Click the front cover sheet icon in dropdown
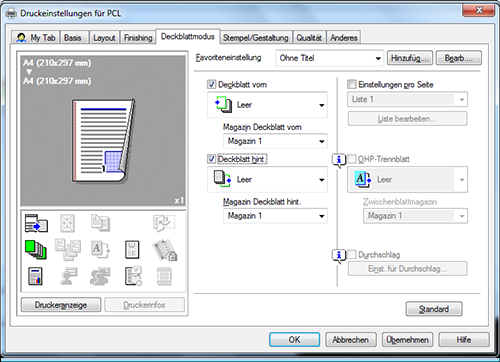The width and height of the screenshot is (500, 362). click(x=223, y=105)
